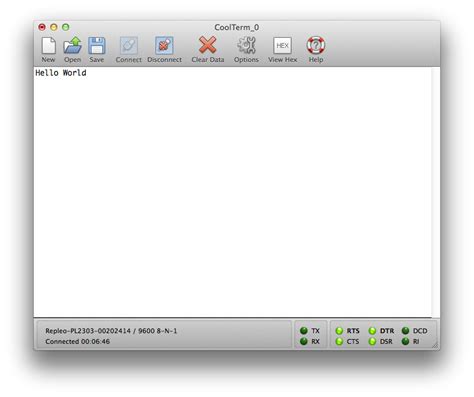Zoom the window with green button
Viewport: 474px width, 397px height.
point(66,27)
